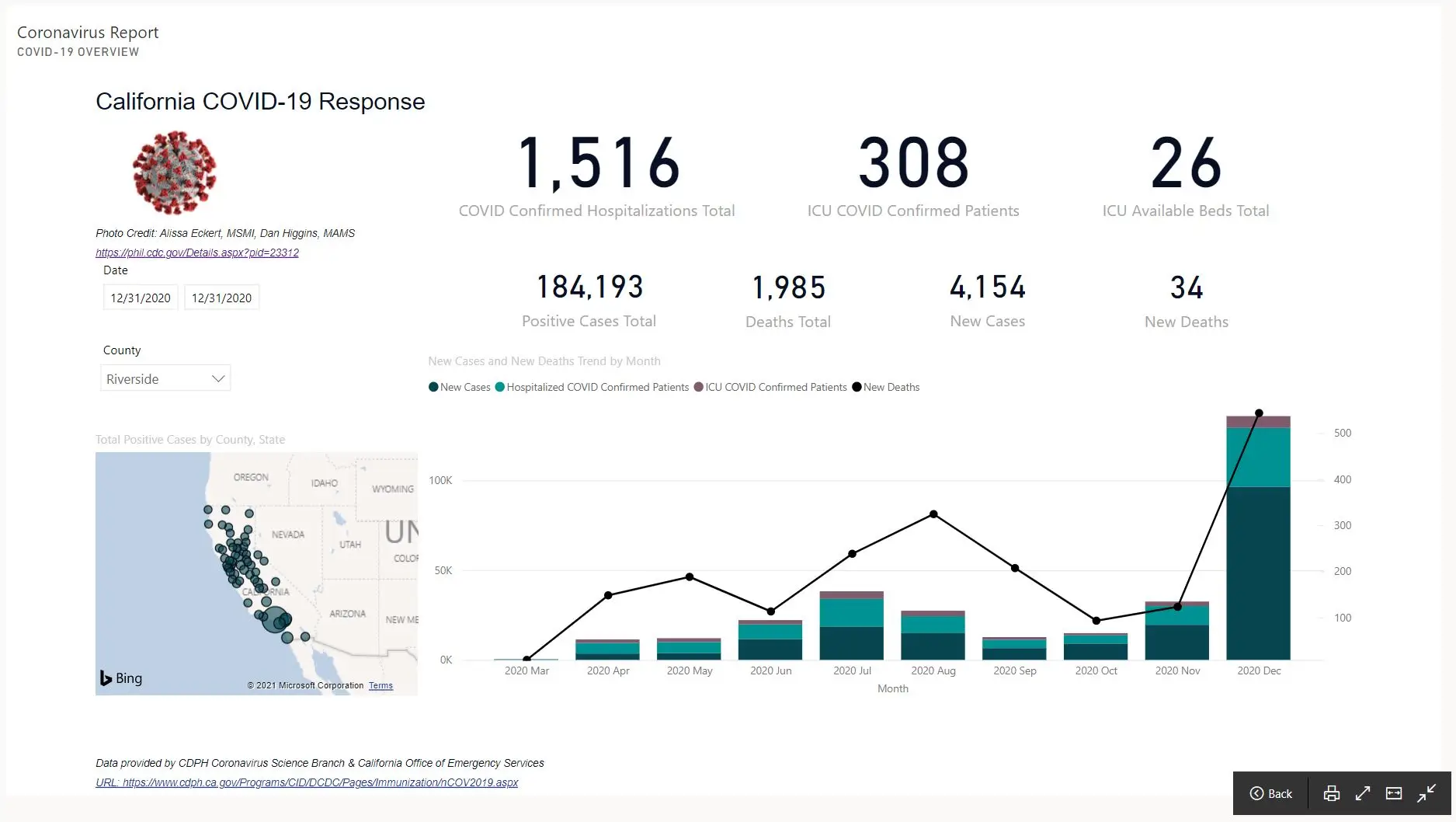The image size is (1456, 822).
Task: Click the Bing logo on the map
Action: (121, 677)
